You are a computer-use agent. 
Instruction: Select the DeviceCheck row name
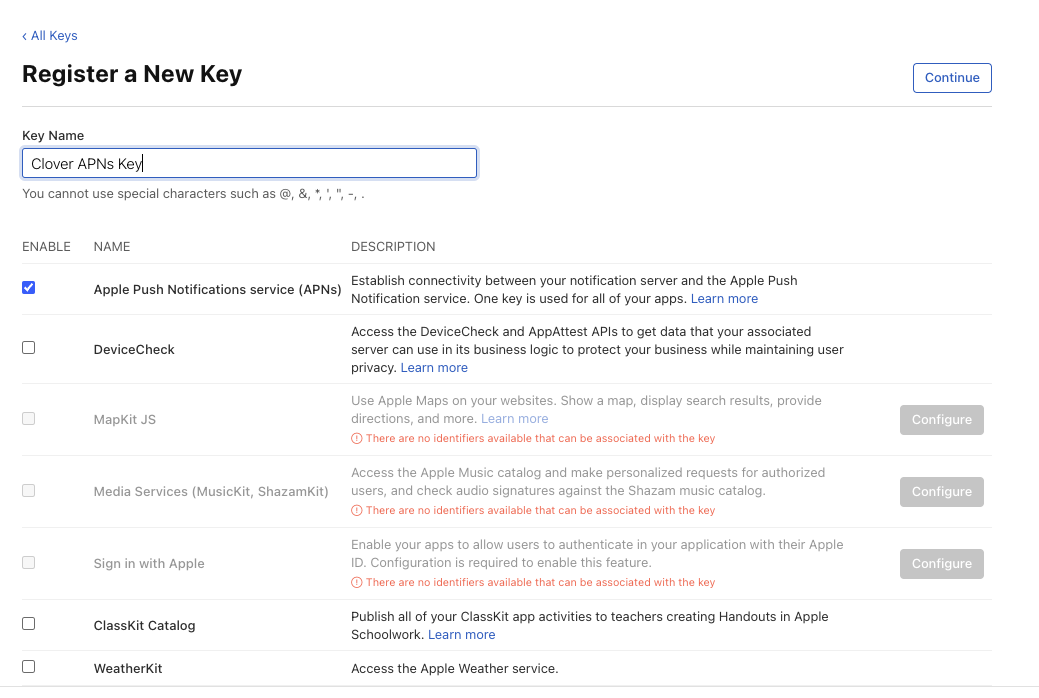point(134,349)
